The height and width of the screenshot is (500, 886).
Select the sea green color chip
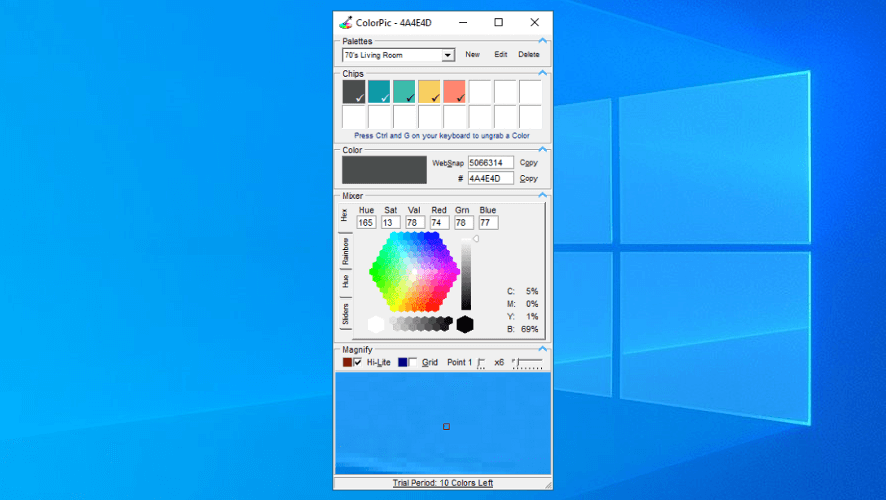[x=404, y=92]
